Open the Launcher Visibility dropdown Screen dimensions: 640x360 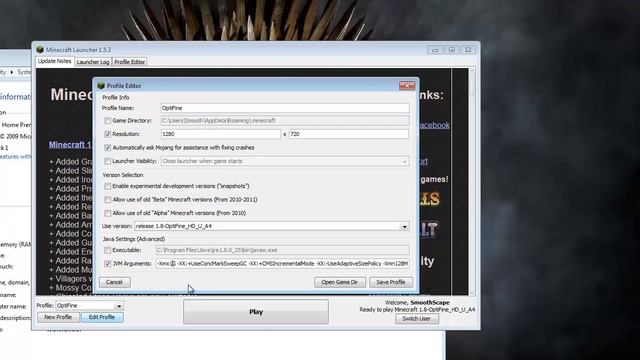(404, 161)
